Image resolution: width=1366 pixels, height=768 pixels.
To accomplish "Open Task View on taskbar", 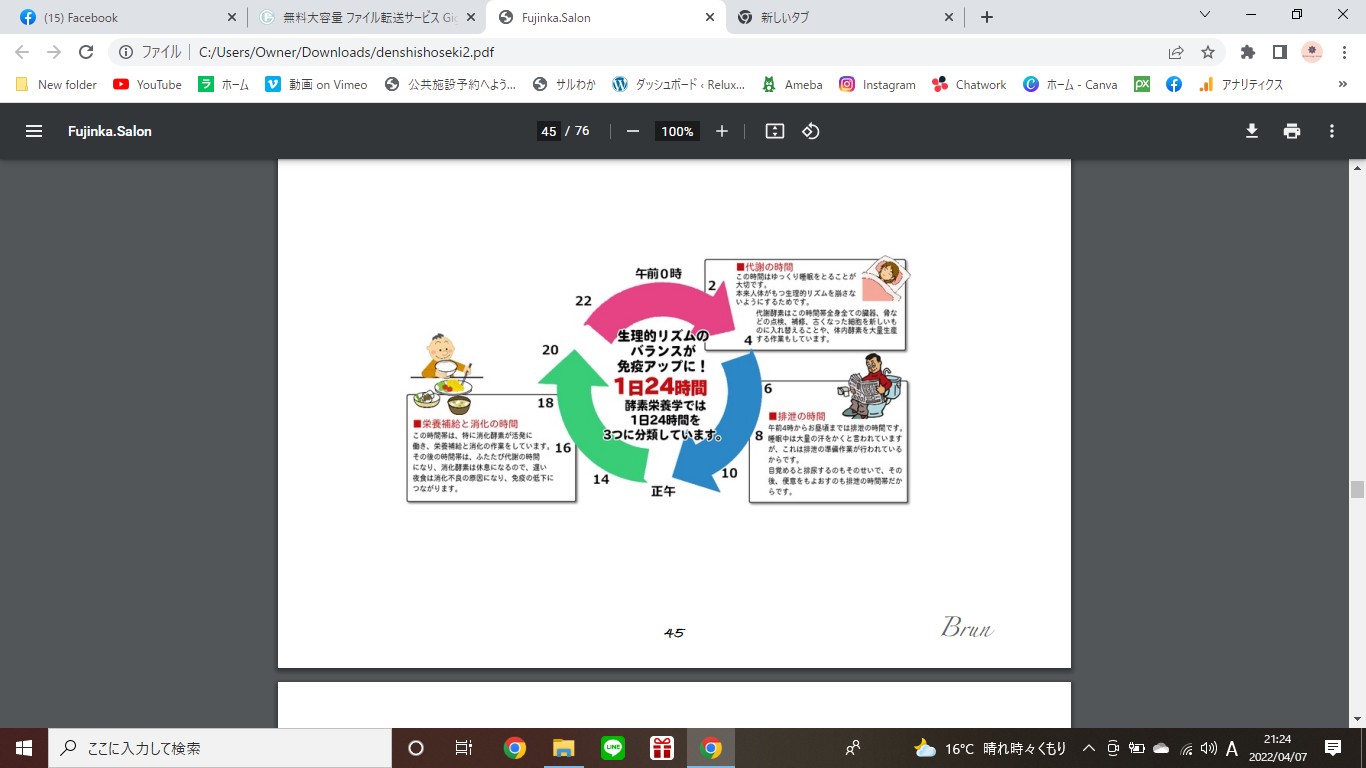I will [464, 748].
